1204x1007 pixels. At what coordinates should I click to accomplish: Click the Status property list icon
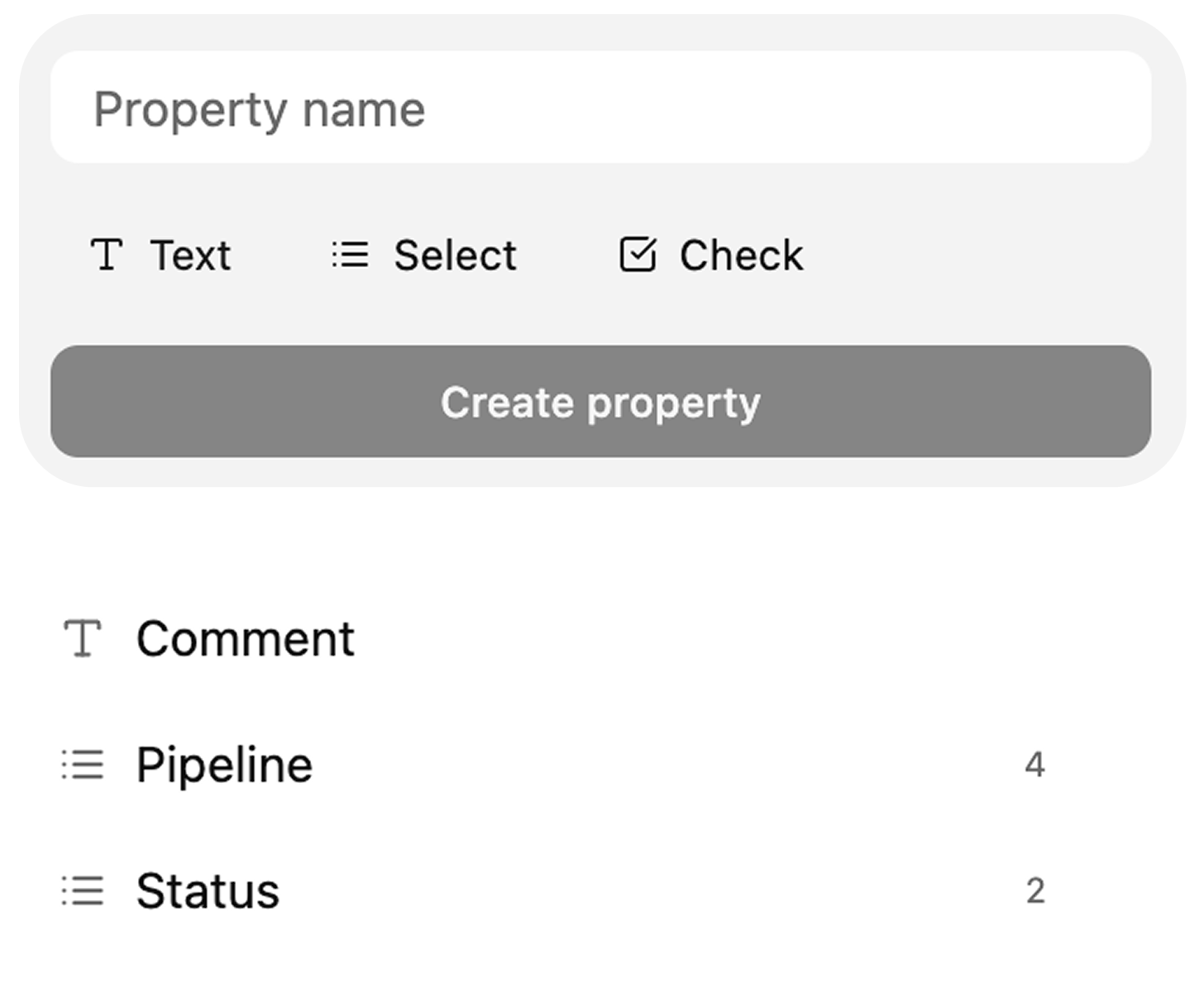pyautogui.click(x=83, y=891)
